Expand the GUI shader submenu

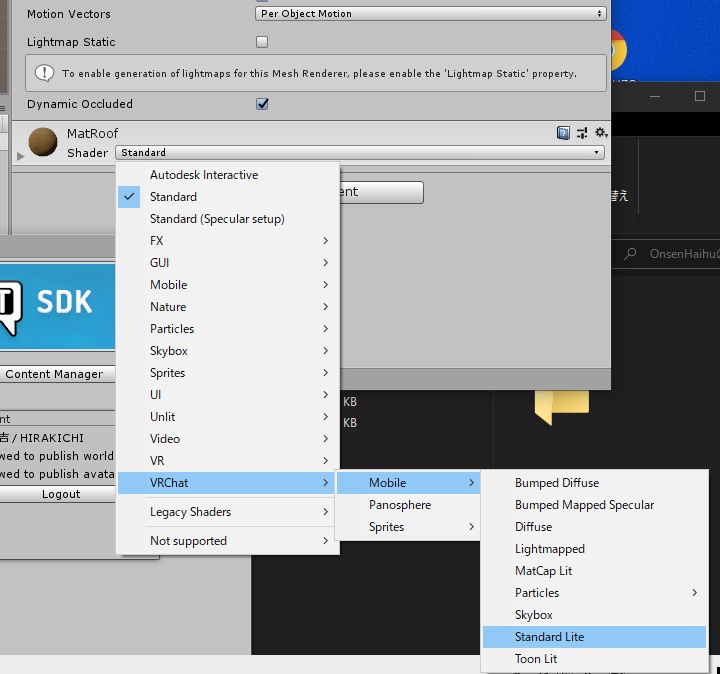tap(228, 263)
